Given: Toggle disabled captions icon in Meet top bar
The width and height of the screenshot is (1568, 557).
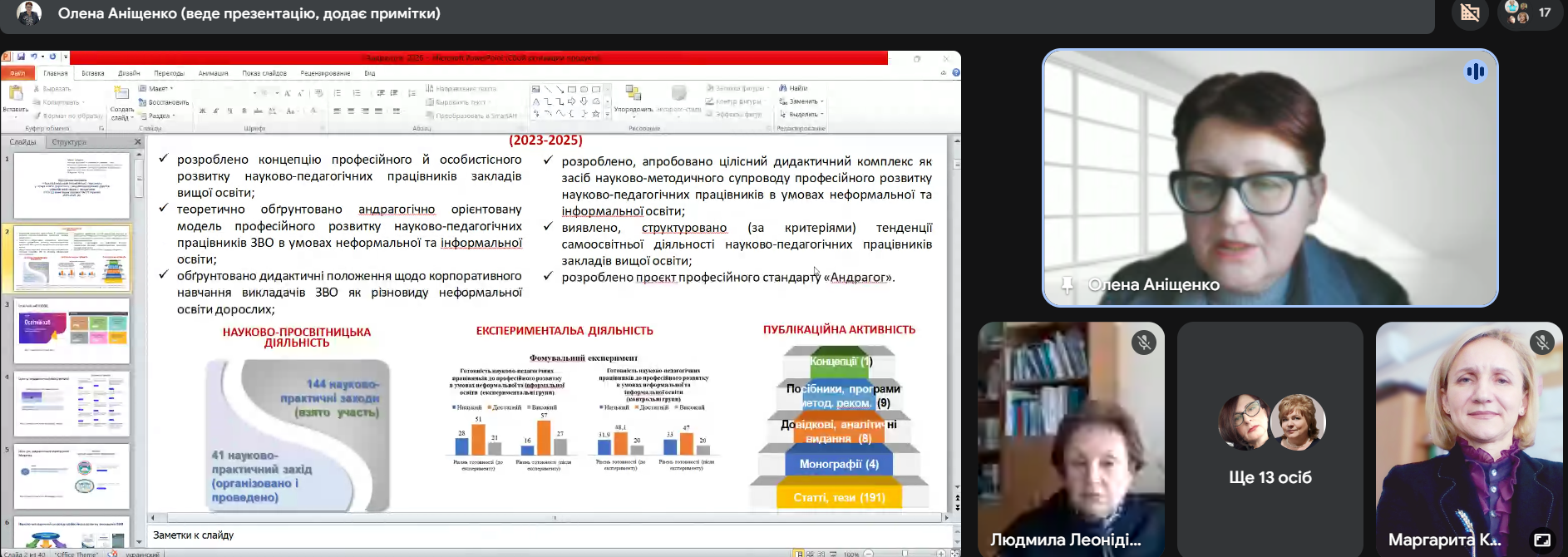Looking at the screenshot, I should [1470, 13].
